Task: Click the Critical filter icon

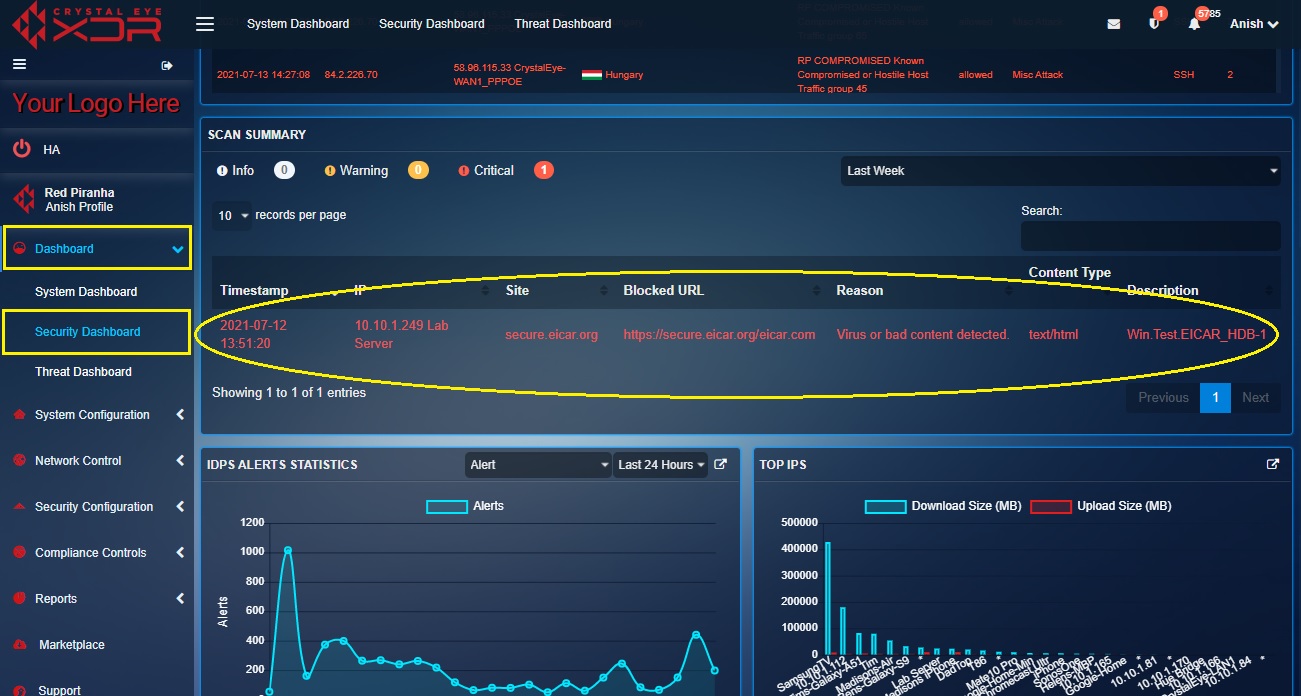Action: pyautogui.click(x=464, y=171)
